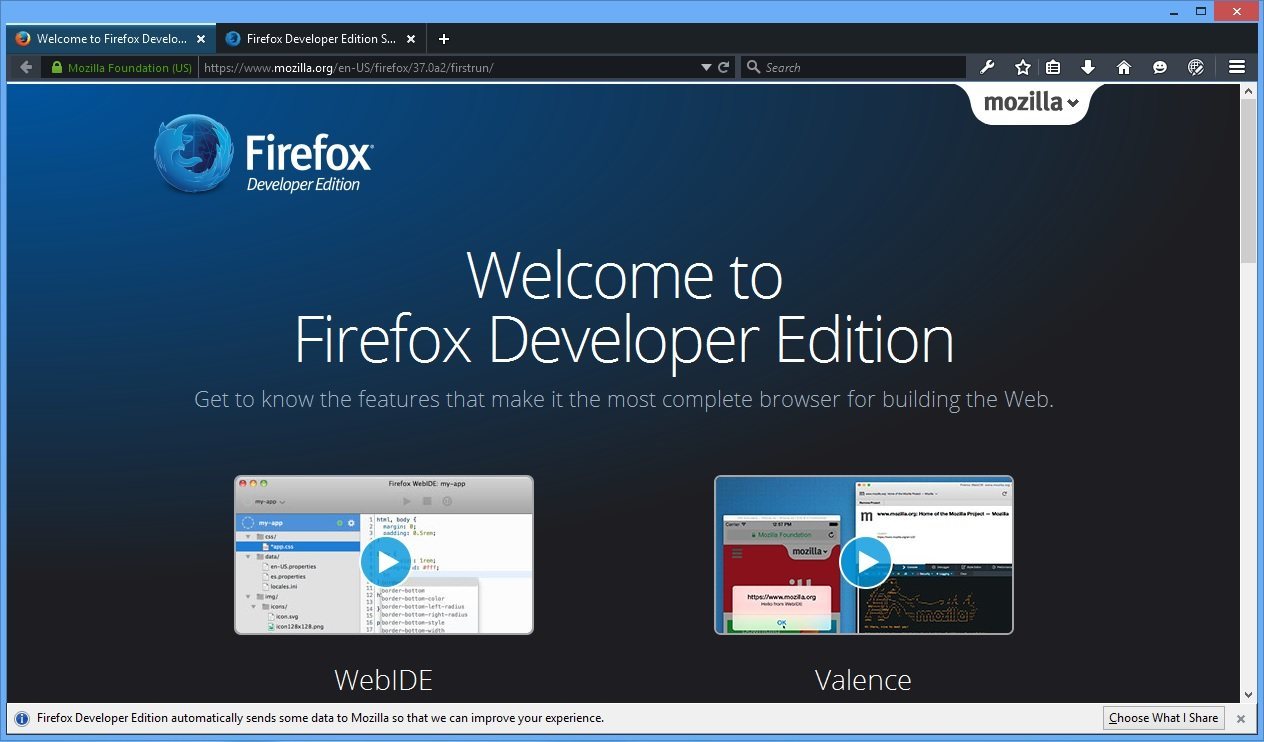Play the WebIDE introduction video
Screen dimensions: 1264x742
(385, 561)
